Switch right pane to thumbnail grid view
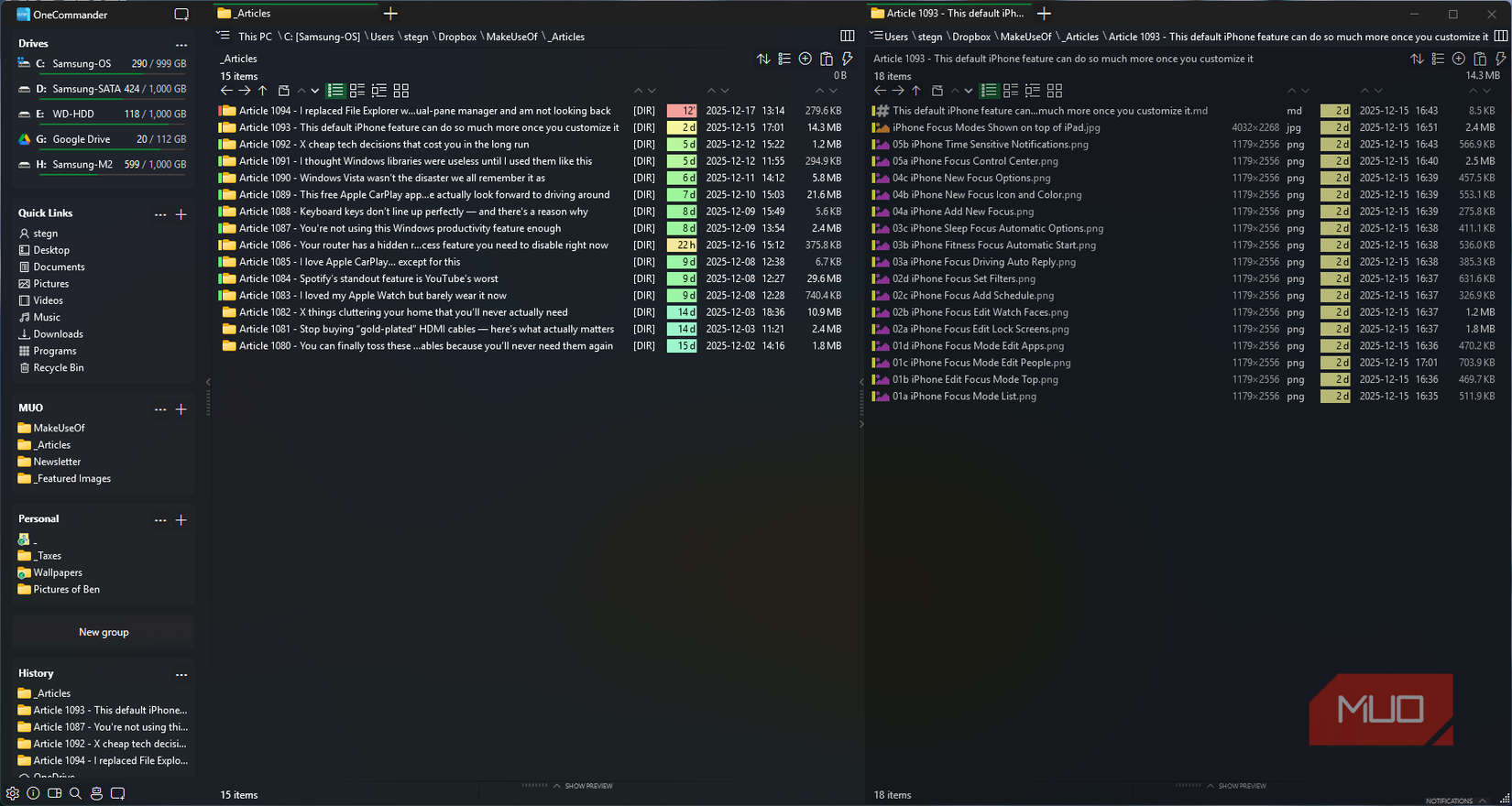 pos(1055,91)
